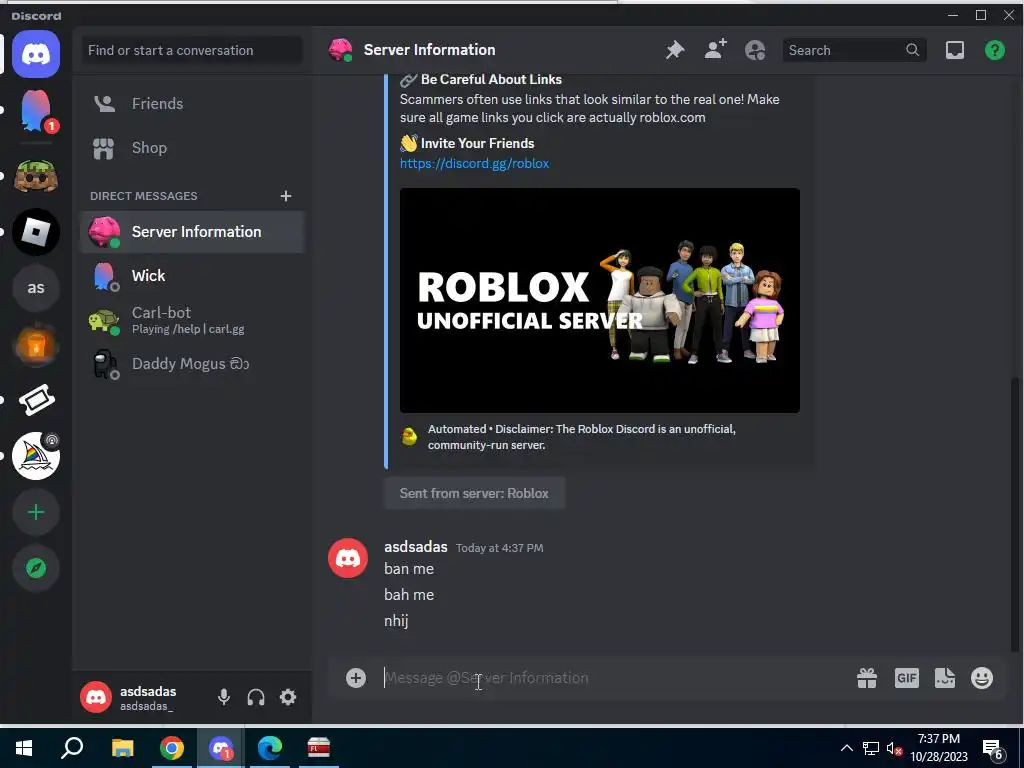1024x768 pixels.
Task: Create a new DM with plus icon
Action: click(285, 196)
